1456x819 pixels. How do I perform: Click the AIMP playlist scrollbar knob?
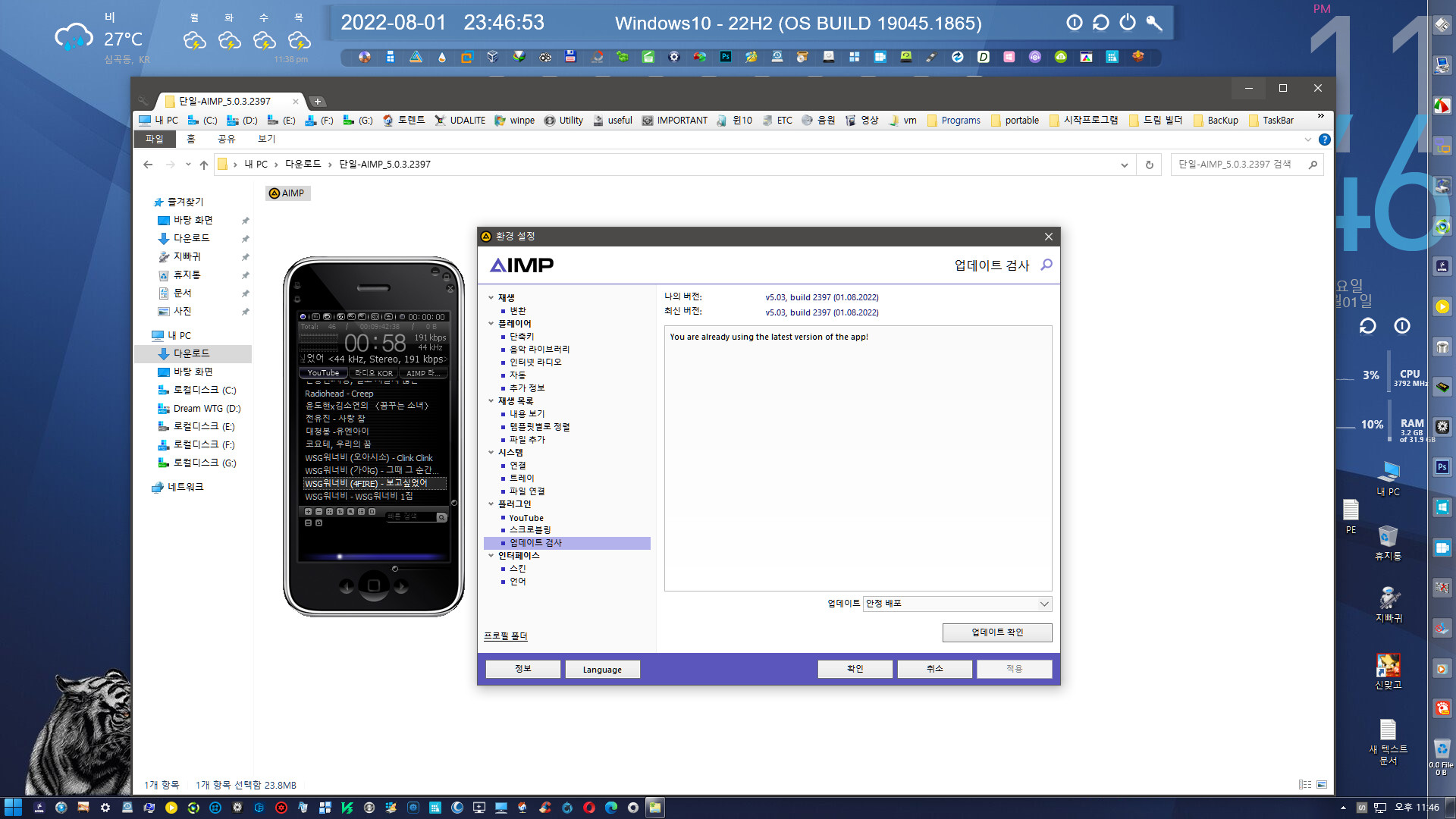(x=454, y=502)
